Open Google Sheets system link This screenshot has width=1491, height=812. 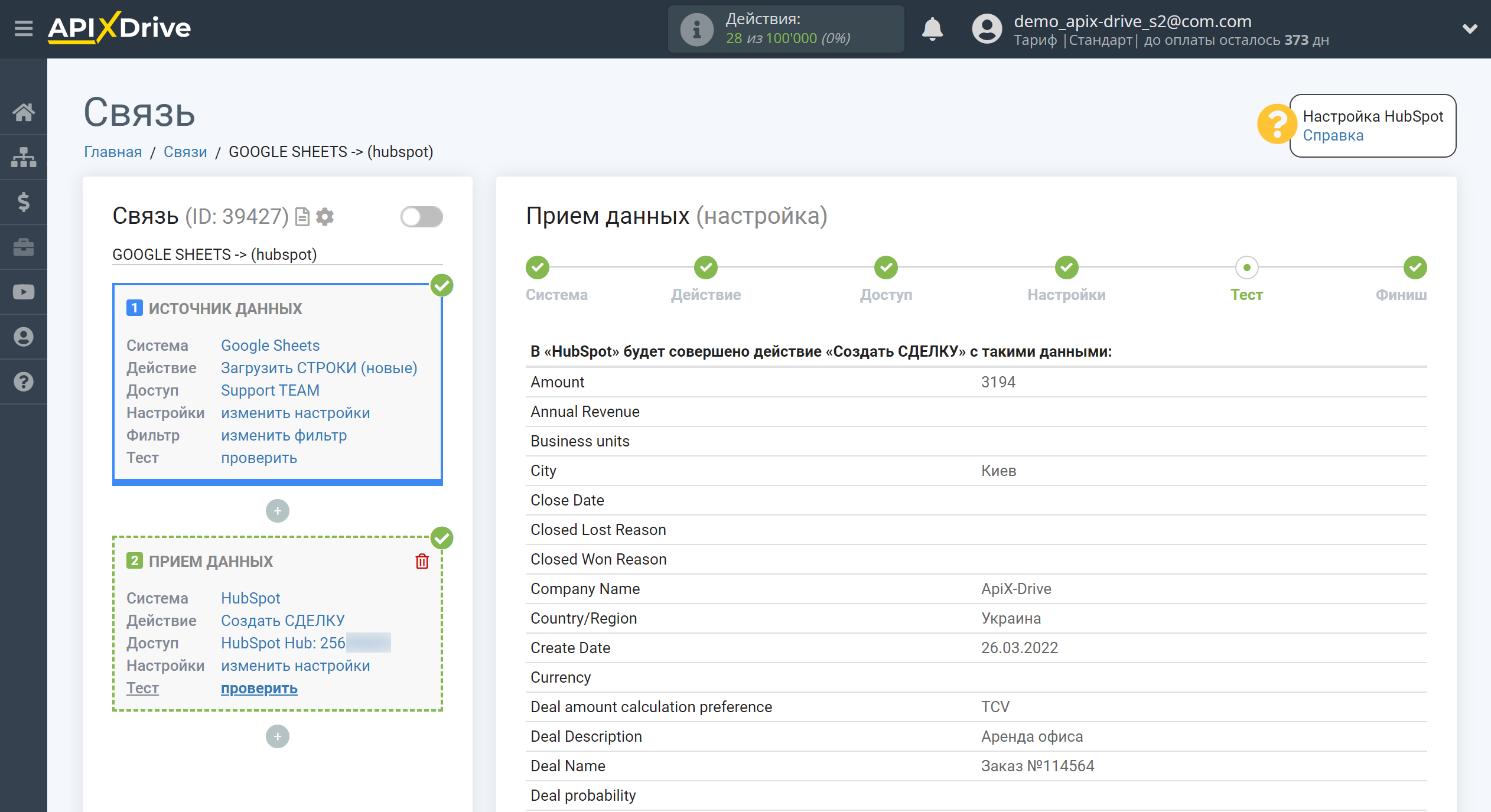(270, 345)
